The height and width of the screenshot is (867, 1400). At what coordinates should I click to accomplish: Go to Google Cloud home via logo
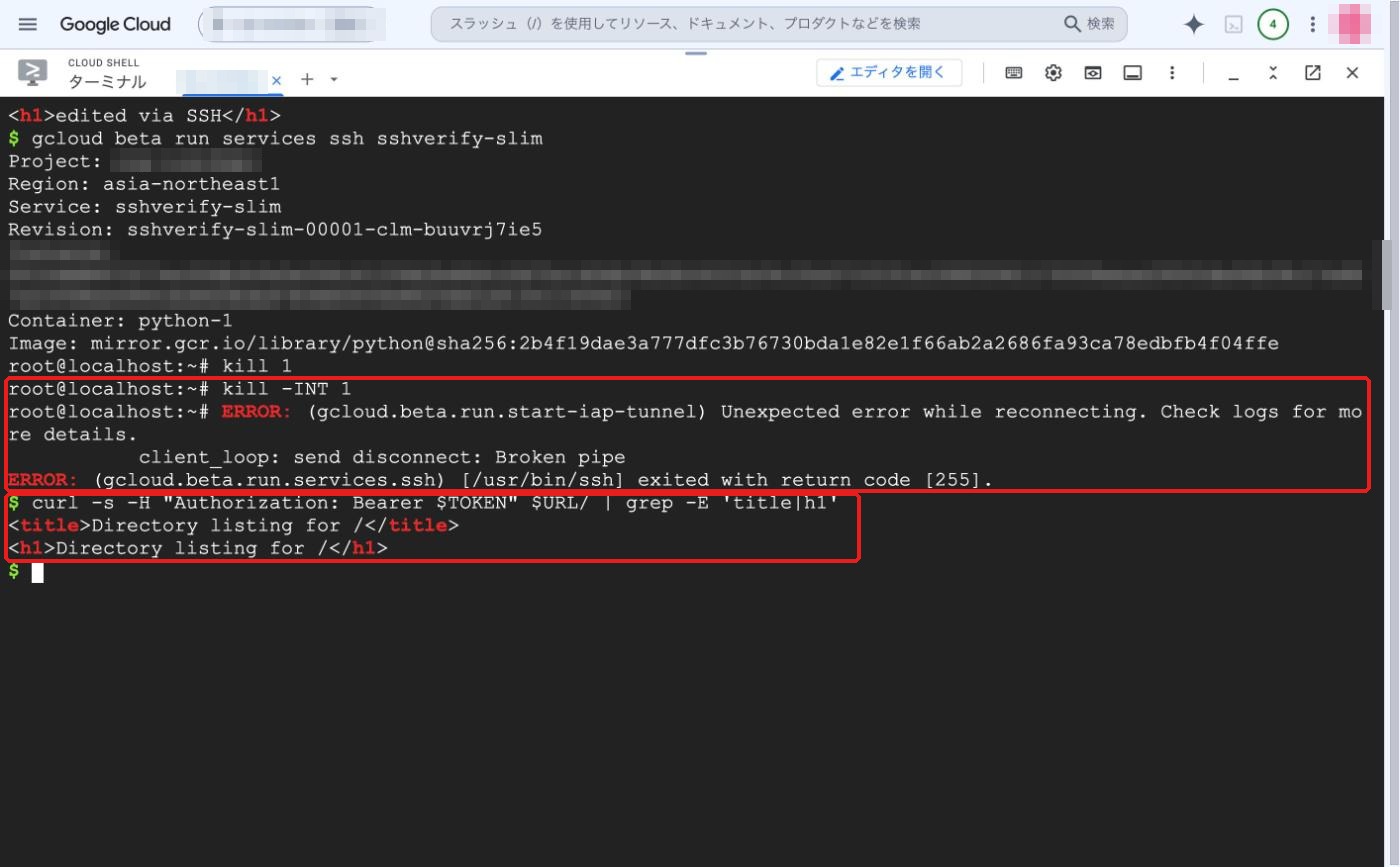[x=115, y=24]
